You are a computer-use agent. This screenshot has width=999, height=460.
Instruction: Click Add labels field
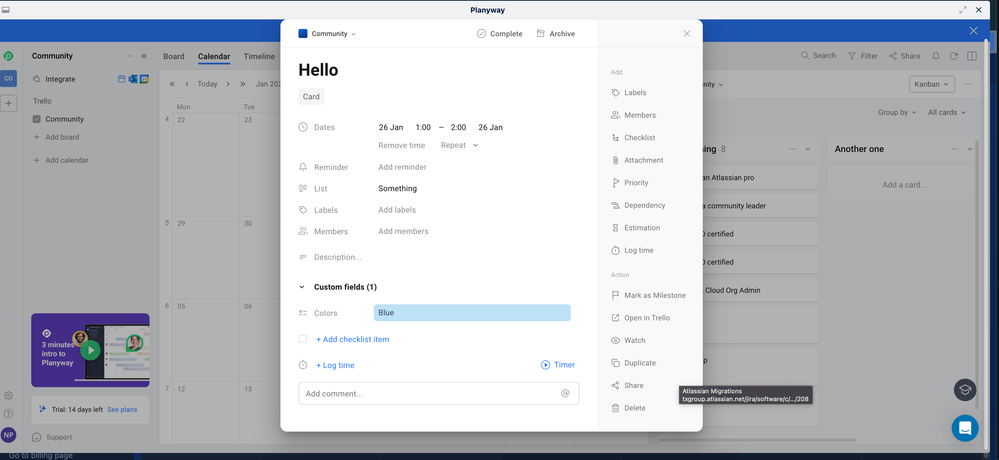click(x=397, y=210)
